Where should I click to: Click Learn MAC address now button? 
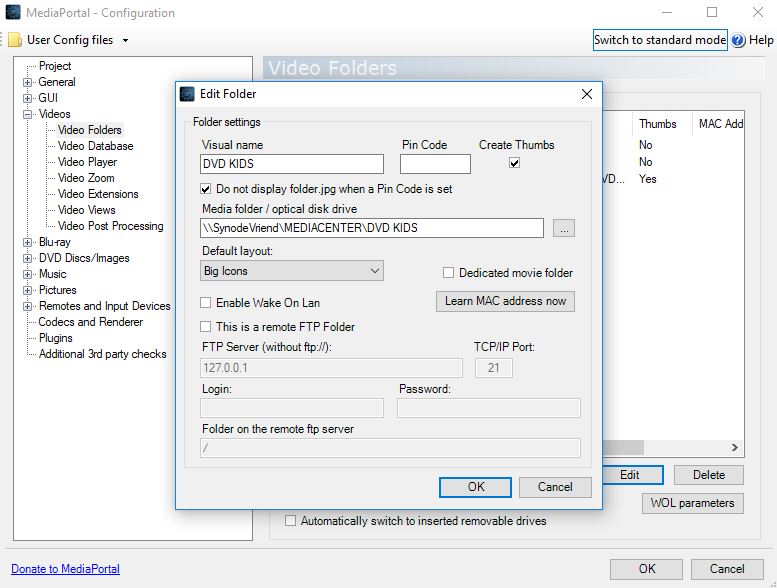(x=505, y=301)
